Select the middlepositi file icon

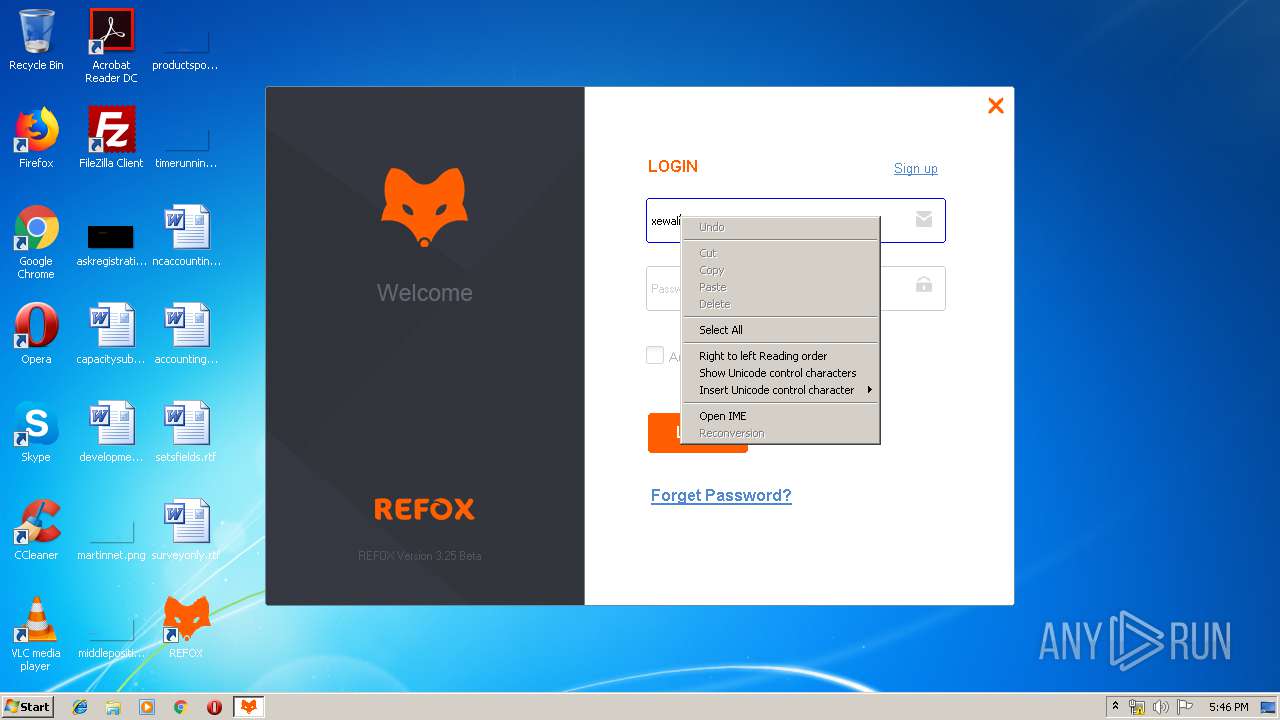click(x=111, y=639)
